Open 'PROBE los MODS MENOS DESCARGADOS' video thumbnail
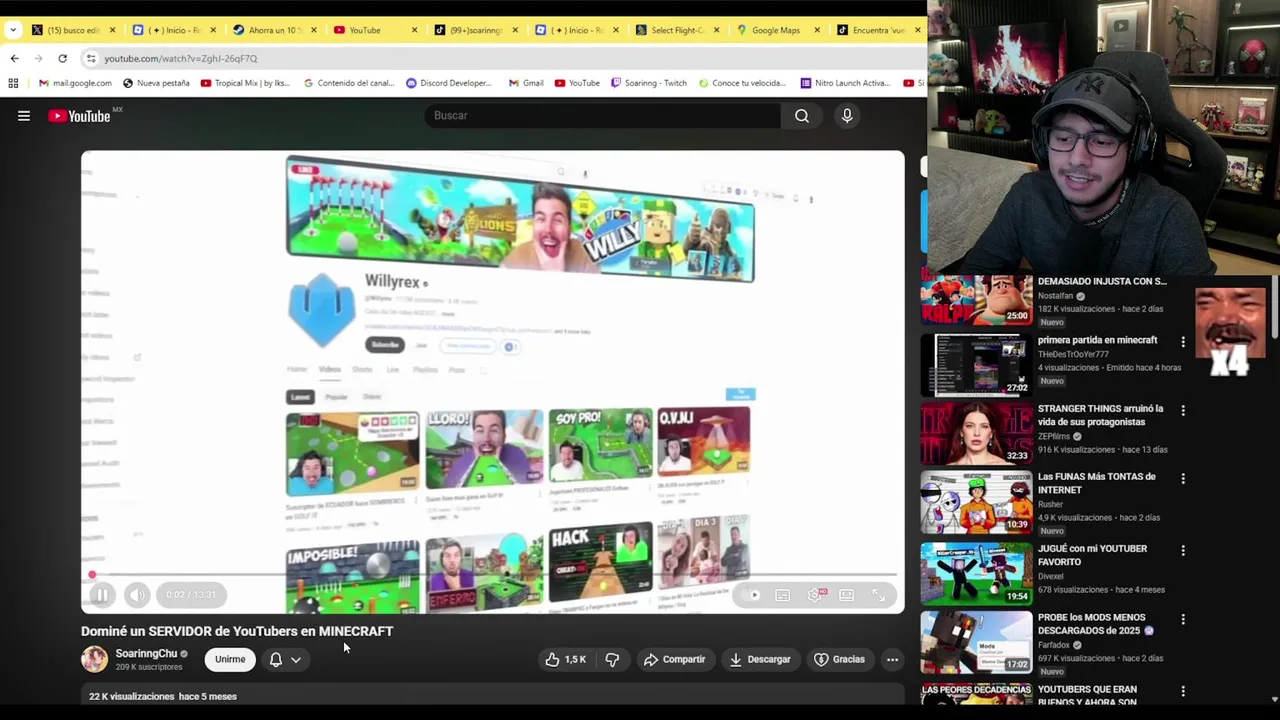Image resolution: width=1280 pixels, height=720 pixels. [x=976, y=641]
